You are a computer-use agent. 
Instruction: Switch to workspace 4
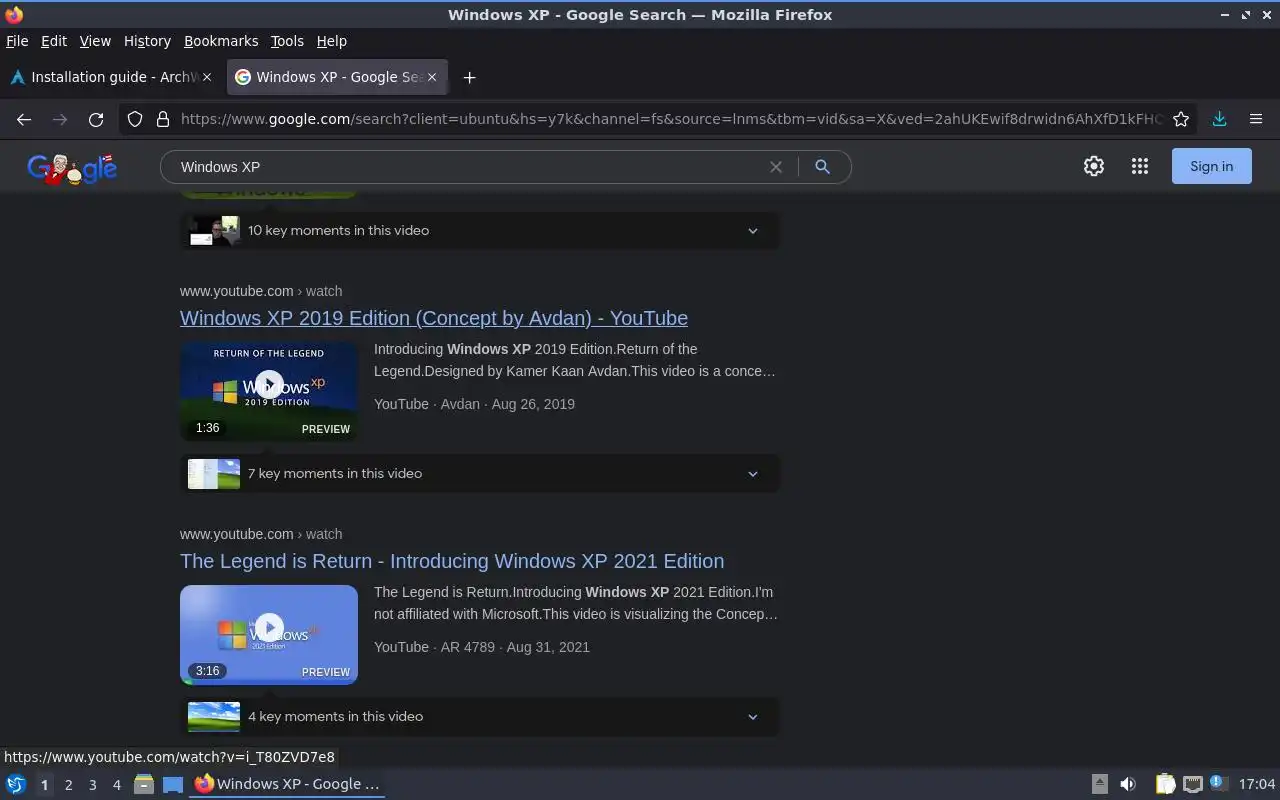click(x=116, y=785)
